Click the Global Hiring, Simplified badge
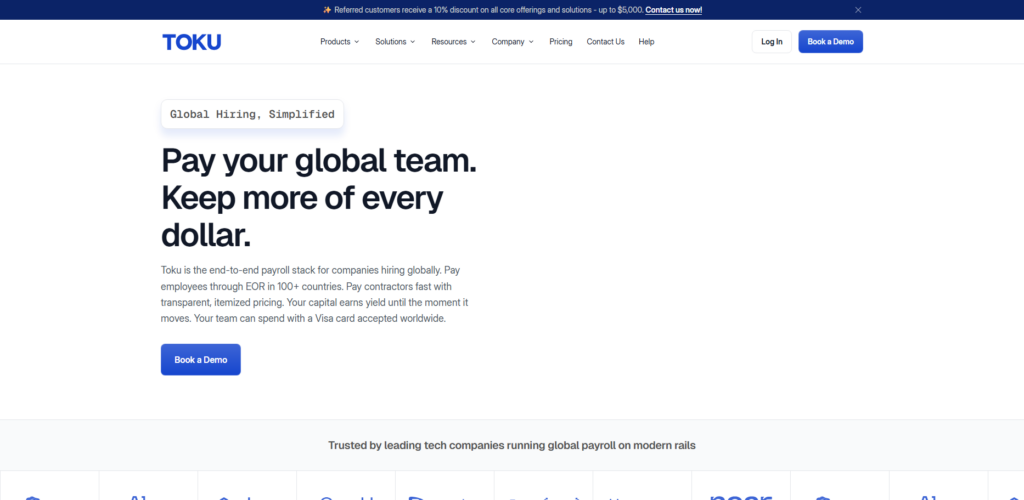 [x=252, y=114]
